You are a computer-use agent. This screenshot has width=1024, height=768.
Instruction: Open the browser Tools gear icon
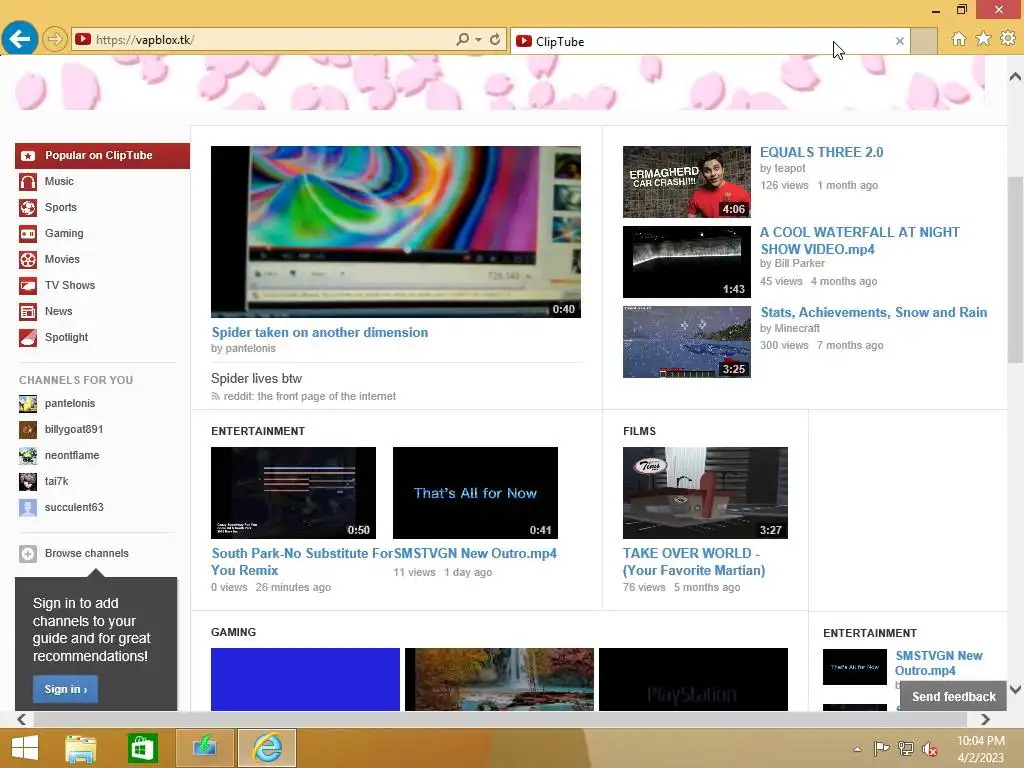1008,39
